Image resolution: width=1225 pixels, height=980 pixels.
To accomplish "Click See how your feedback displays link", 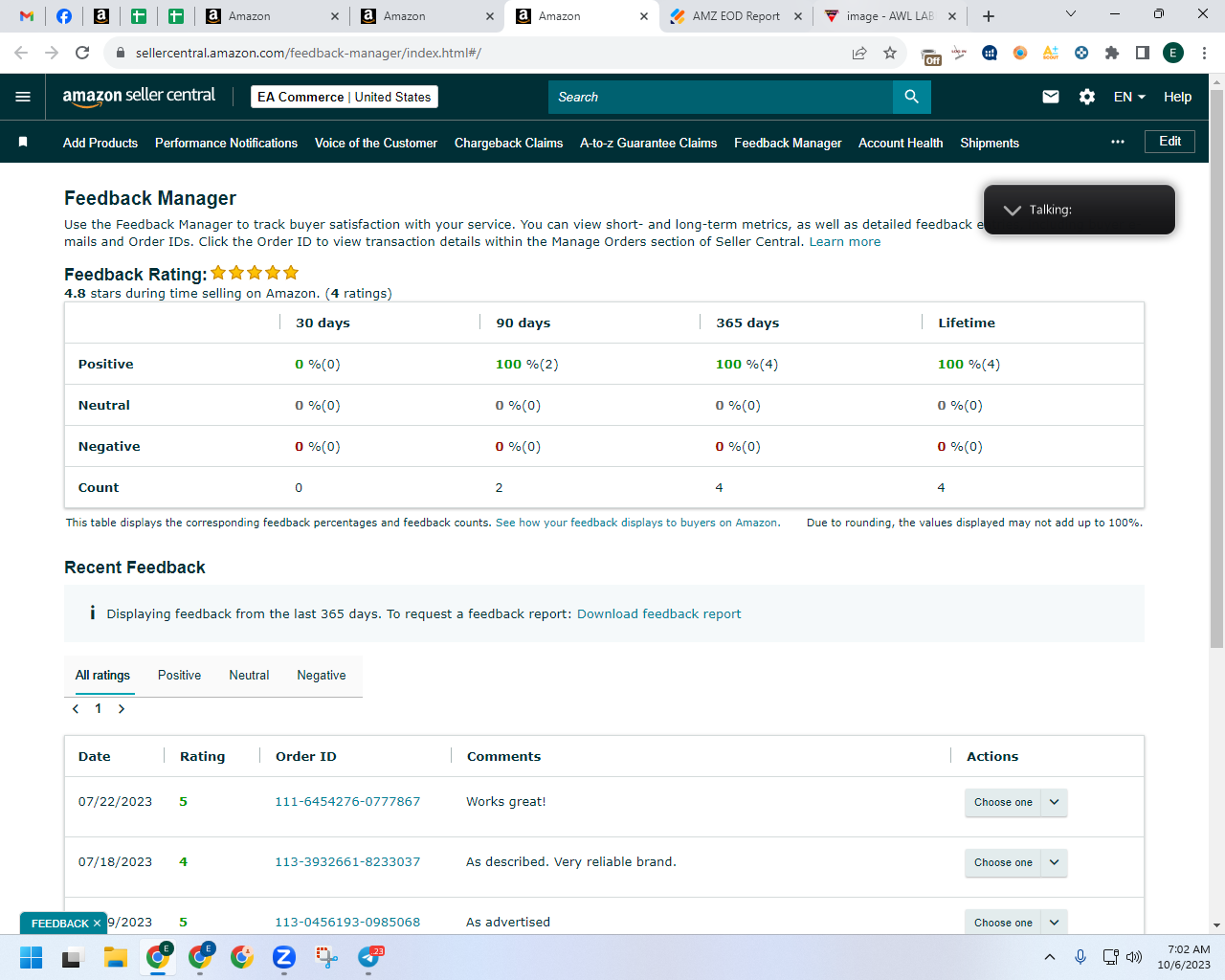I will point(637,523).
